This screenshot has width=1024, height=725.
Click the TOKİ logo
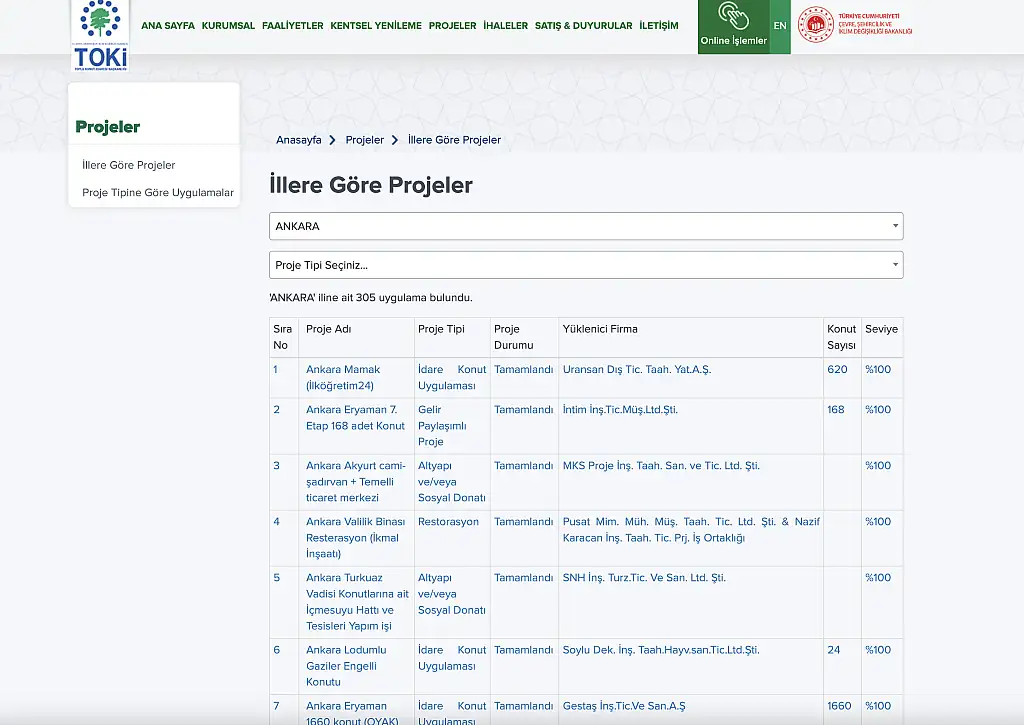pyautogui.click(x=100, y=35)
